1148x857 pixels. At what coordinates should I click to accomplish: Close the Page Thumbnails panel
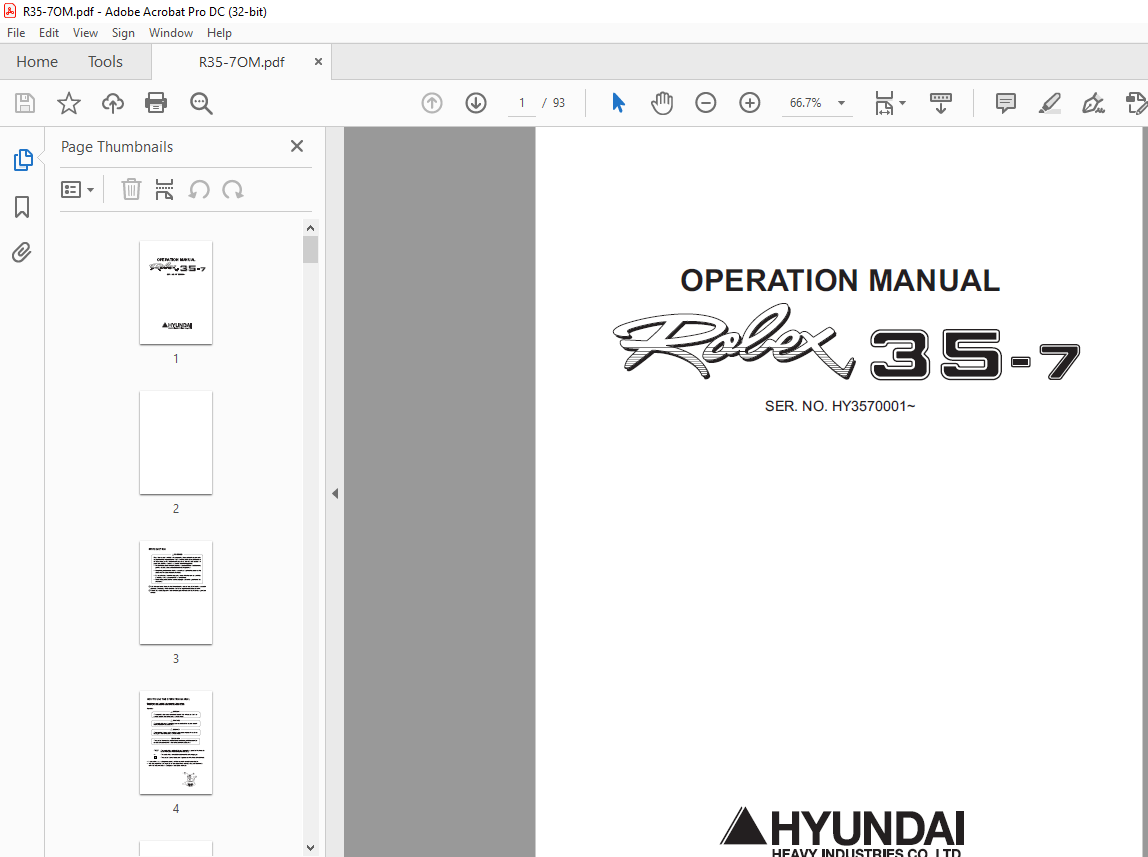(x=297, y=146)
